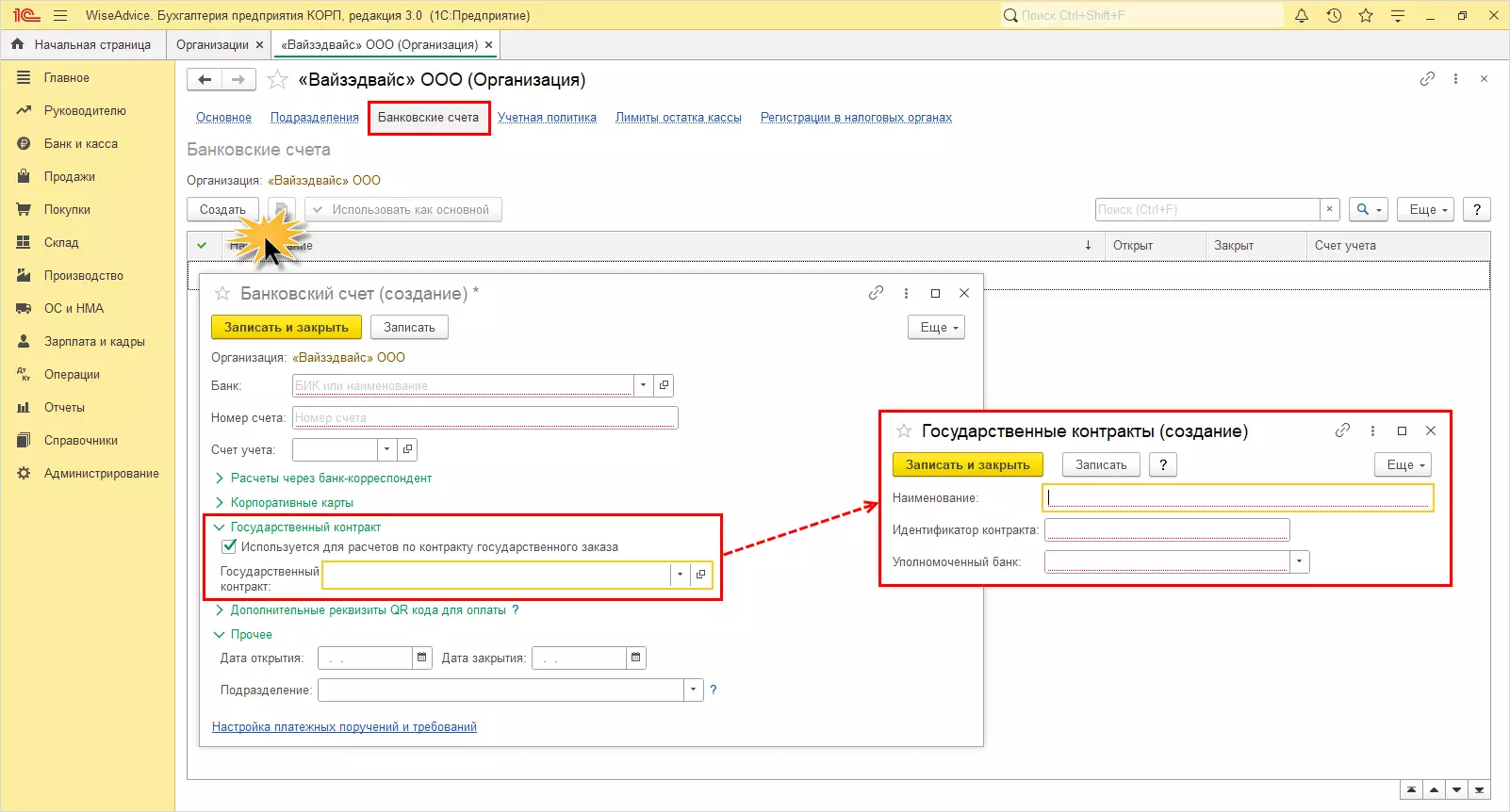Open calendar for Дата открытия field

tap(422, 658)
